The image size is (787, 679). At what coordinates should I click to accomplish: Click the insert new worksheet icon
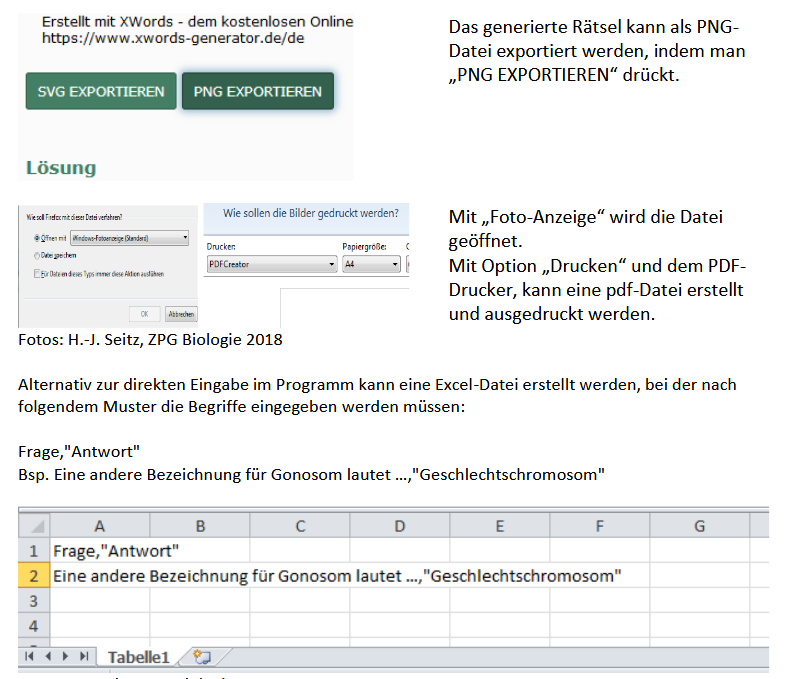[203, 657]
